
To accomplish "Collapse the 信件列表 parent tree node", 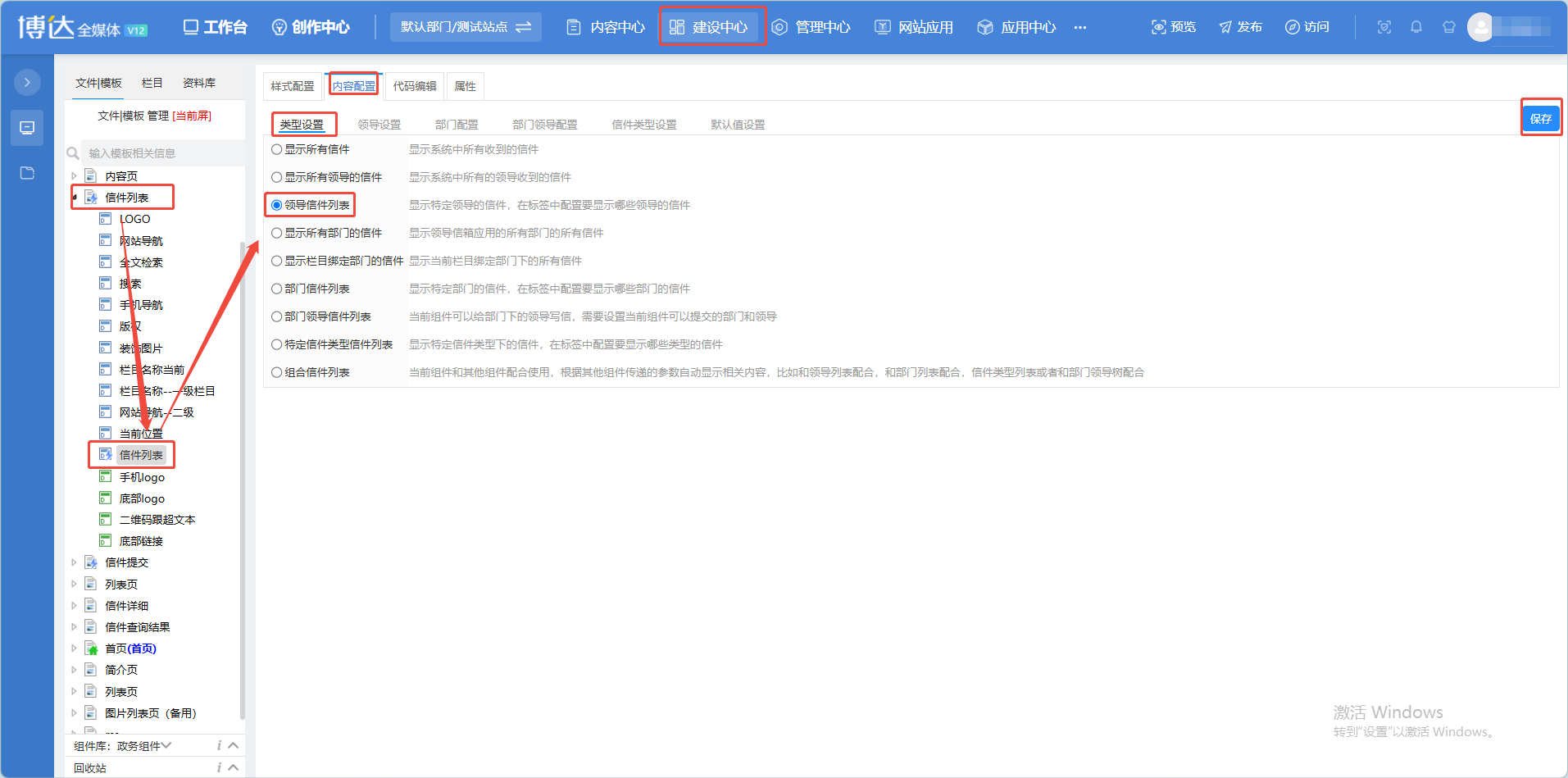I will 75,198.
